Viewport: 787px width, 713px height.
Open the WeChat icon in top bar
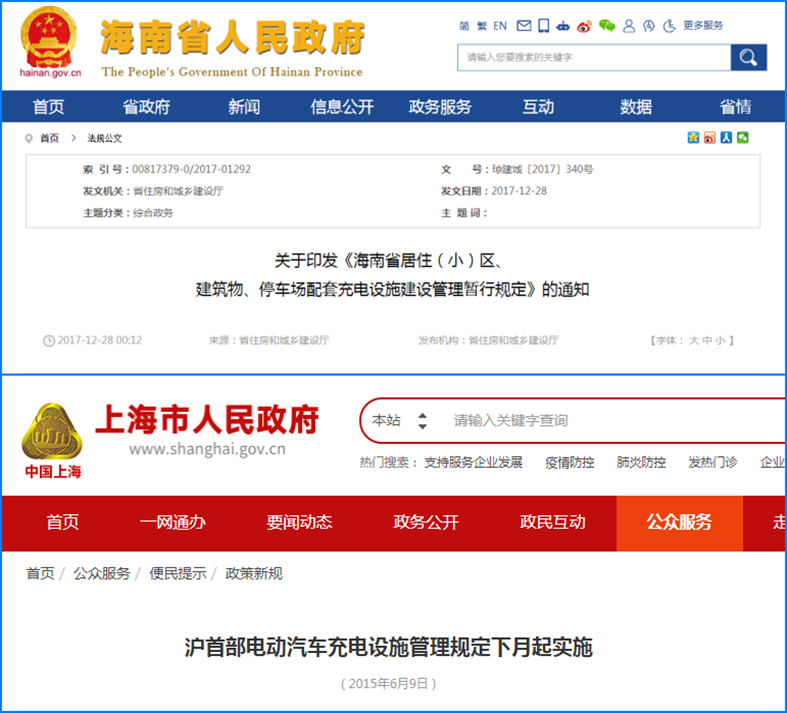(607, 26)
